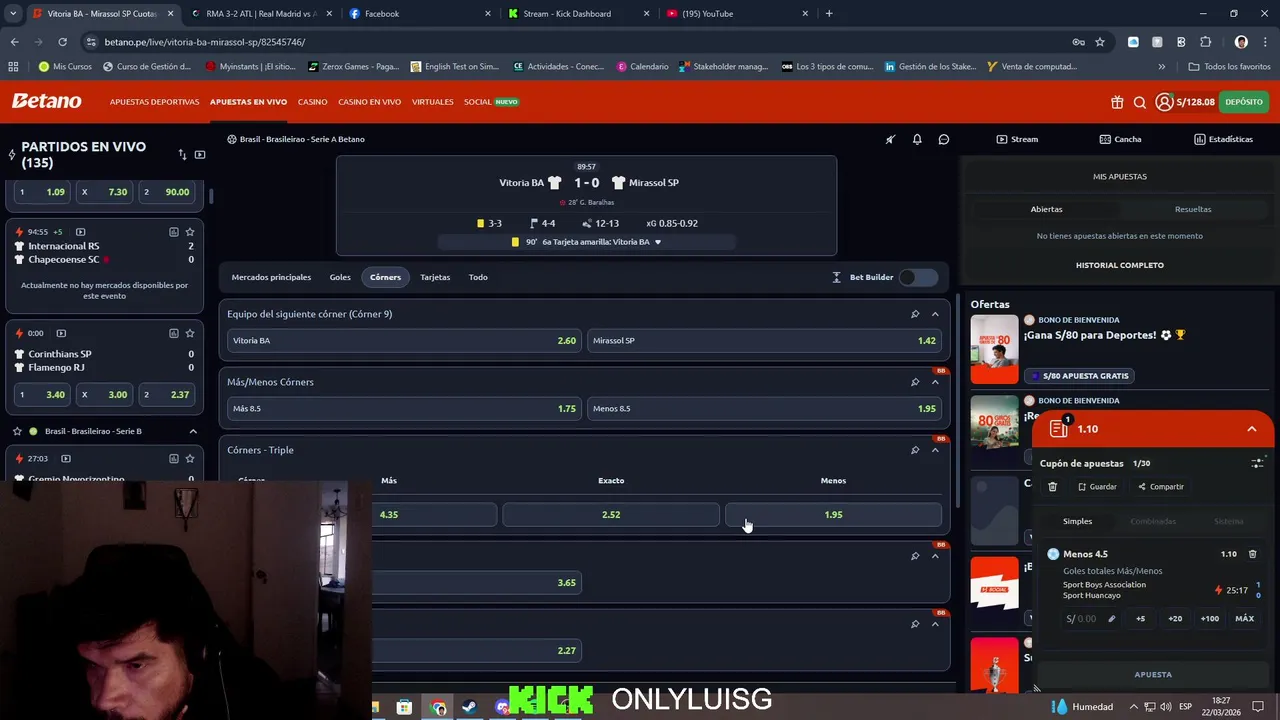Pin the Más/Menos Córners market
Viewport: 1280px width, 720px height.
point(915,382)
